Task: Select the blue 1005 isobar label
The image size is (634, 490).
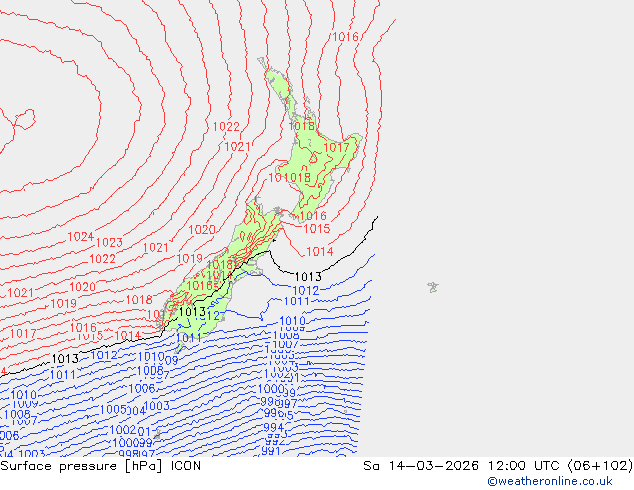Action: 113,409
